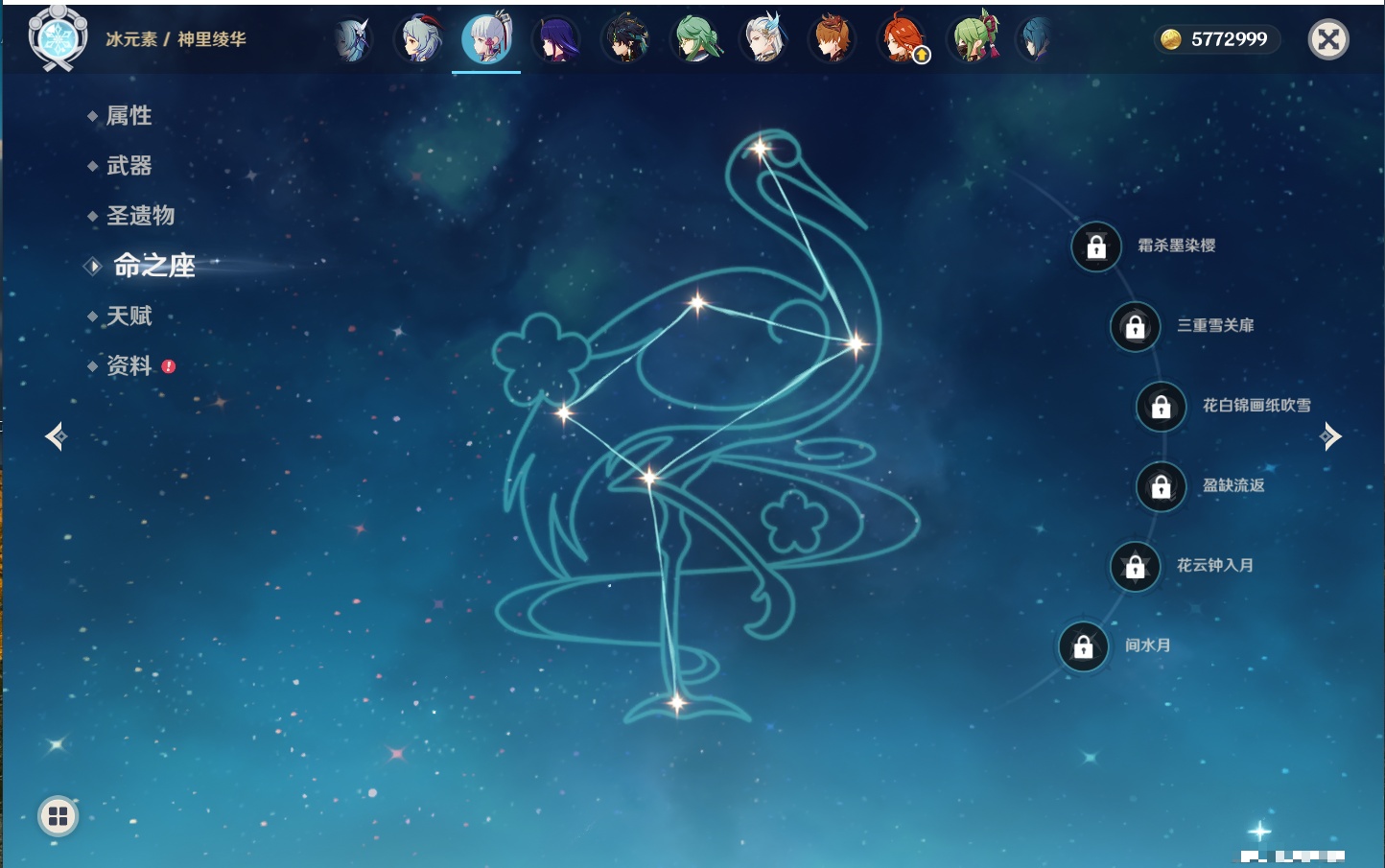The height and width of the screenshot is (868, 1385).
Task: Open 资料 profile with the red alert
Action: click(129, 365)
